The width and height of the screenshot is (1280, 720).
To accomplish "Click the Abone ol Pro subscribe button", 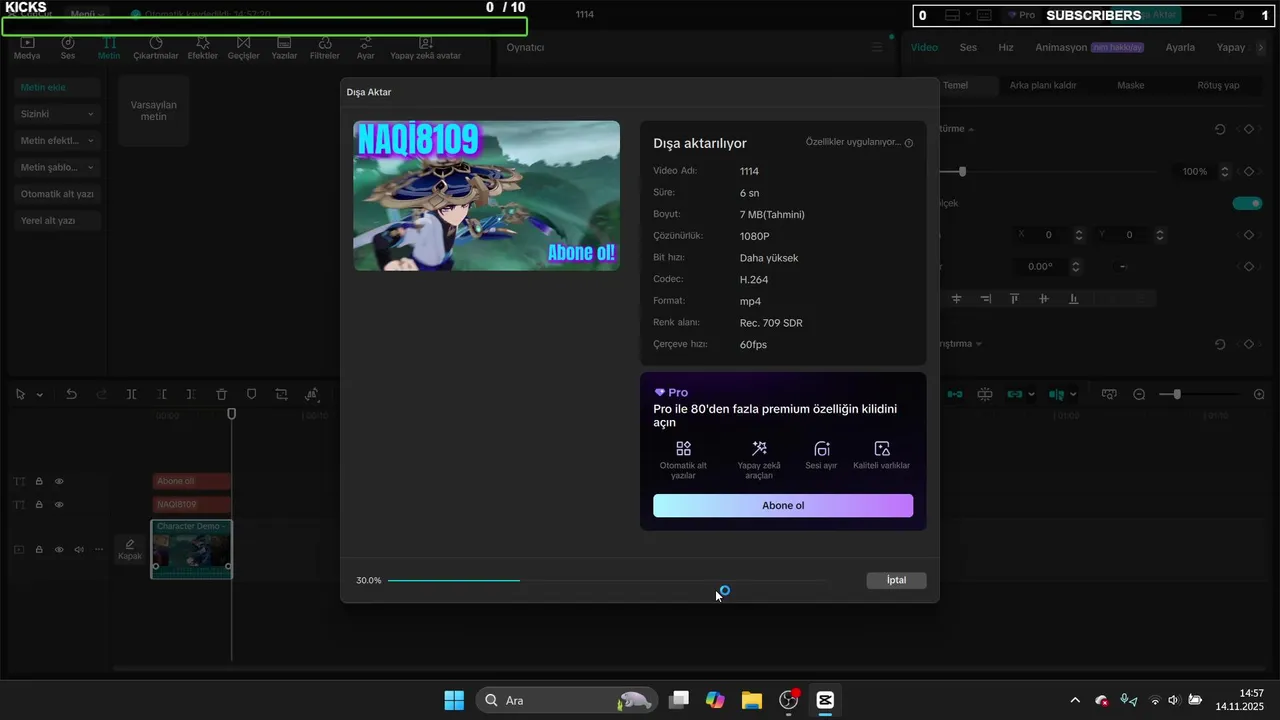I will [x=783, y=505].
